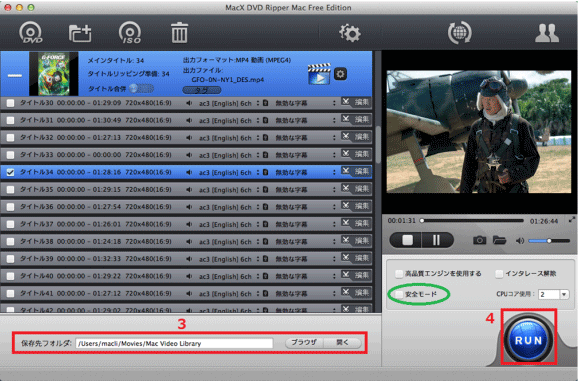Screen dimensions: 579x381
Task: Edit title 37 with scissors button
Action: 356,224
